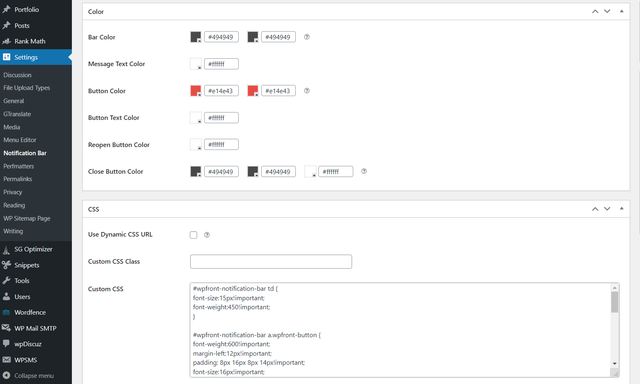Open General settings
This screenshot has height=384, width=640.
click(x=14, y=101)
